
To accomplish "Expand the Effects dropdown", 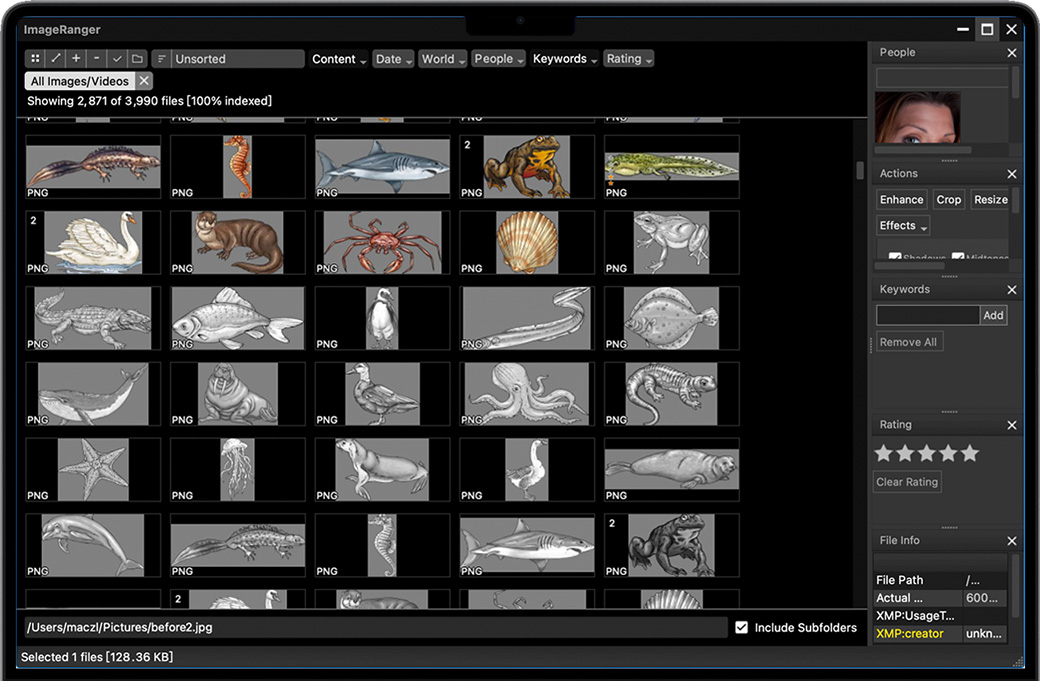I will [903, 226].
